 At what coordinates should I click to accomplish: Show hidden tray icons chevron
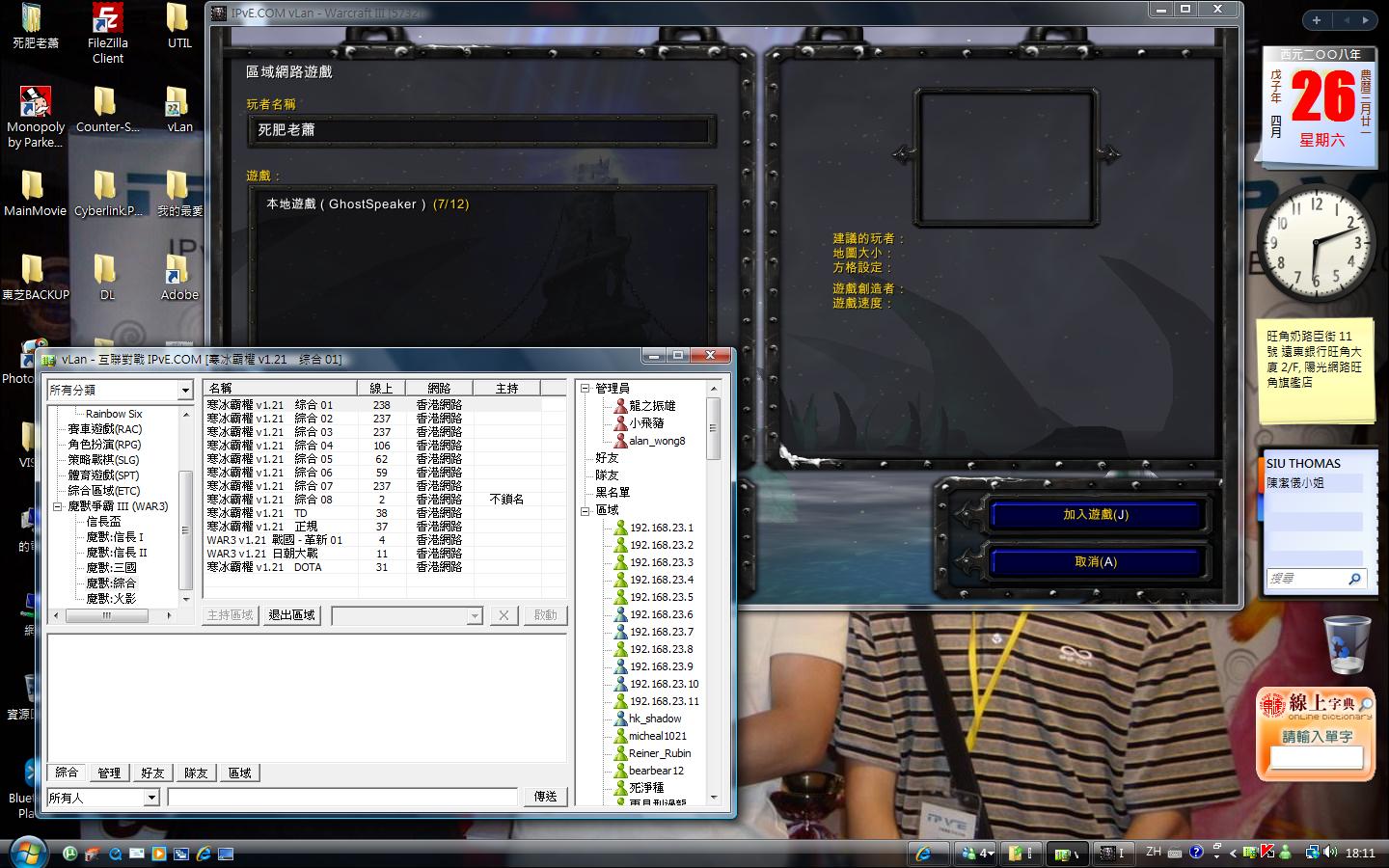pos(1233,853)
